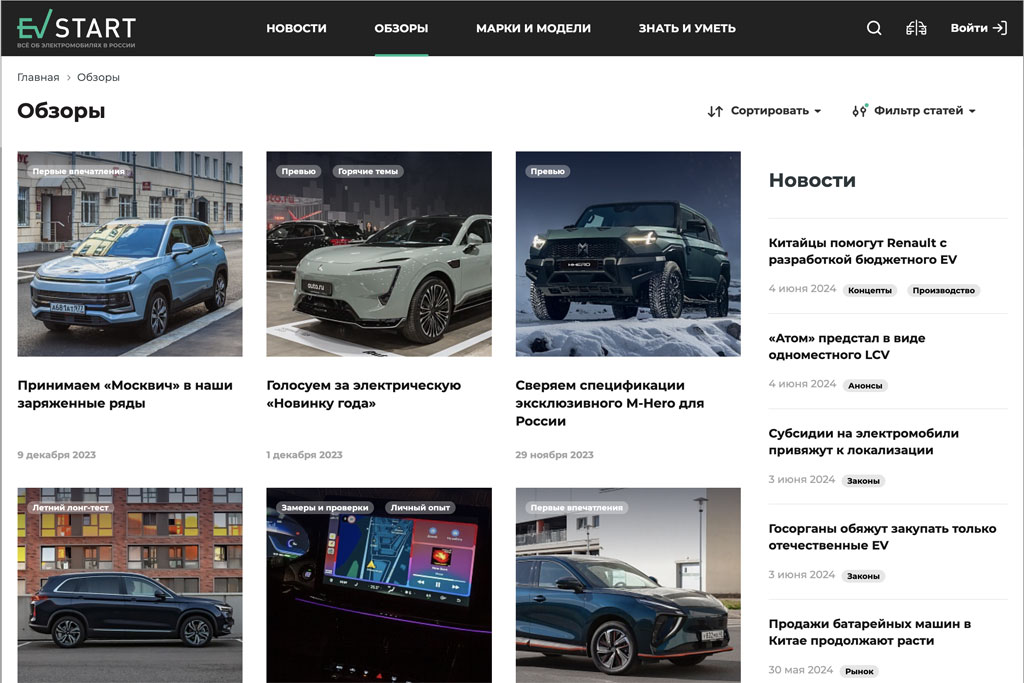Expand the Фильтр статей dropdown
Image resolution: width=1024 pixels, height=683 pixels.
point(914,111)
